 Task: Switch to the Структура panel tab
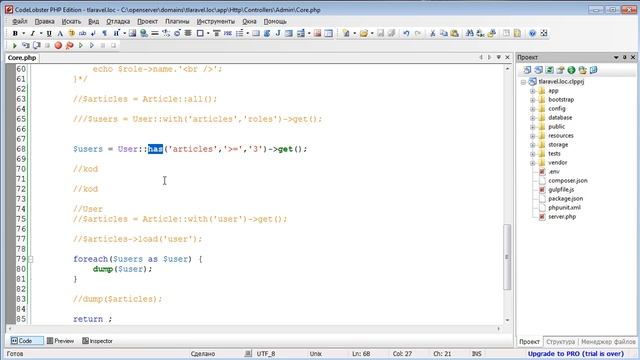[560, 342]
